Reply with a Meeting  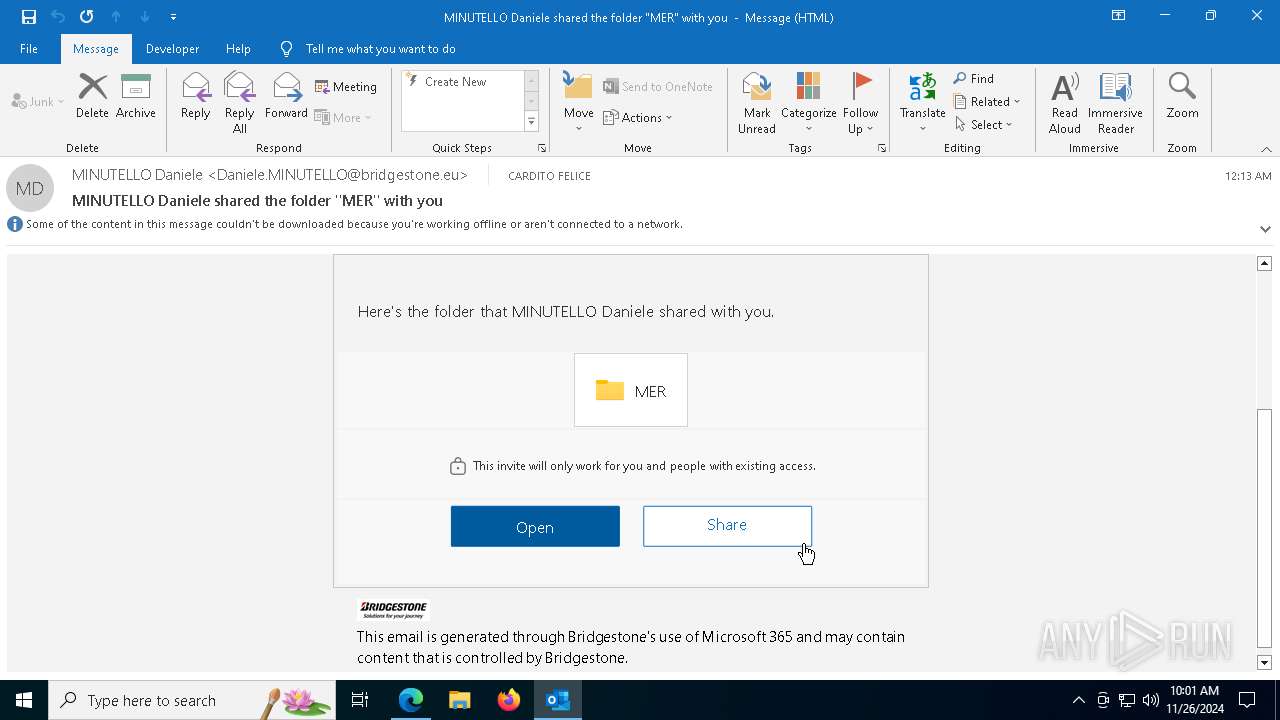click(x=346, y=87)
